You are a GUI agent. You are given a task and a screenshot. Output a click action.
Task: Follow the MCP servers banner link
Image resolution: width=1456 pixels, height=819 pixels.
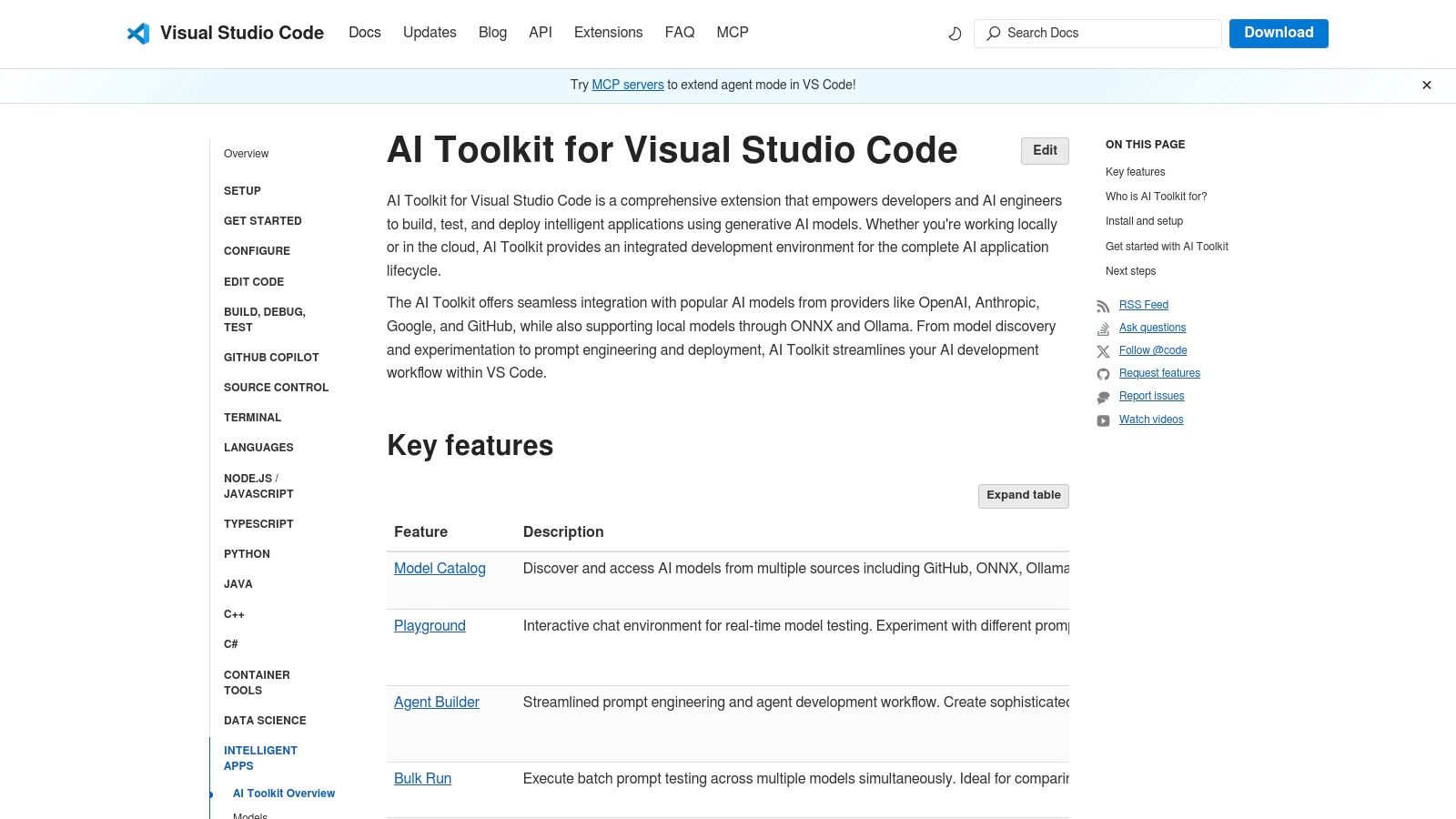pyautogui.click(x=628, y=85)
